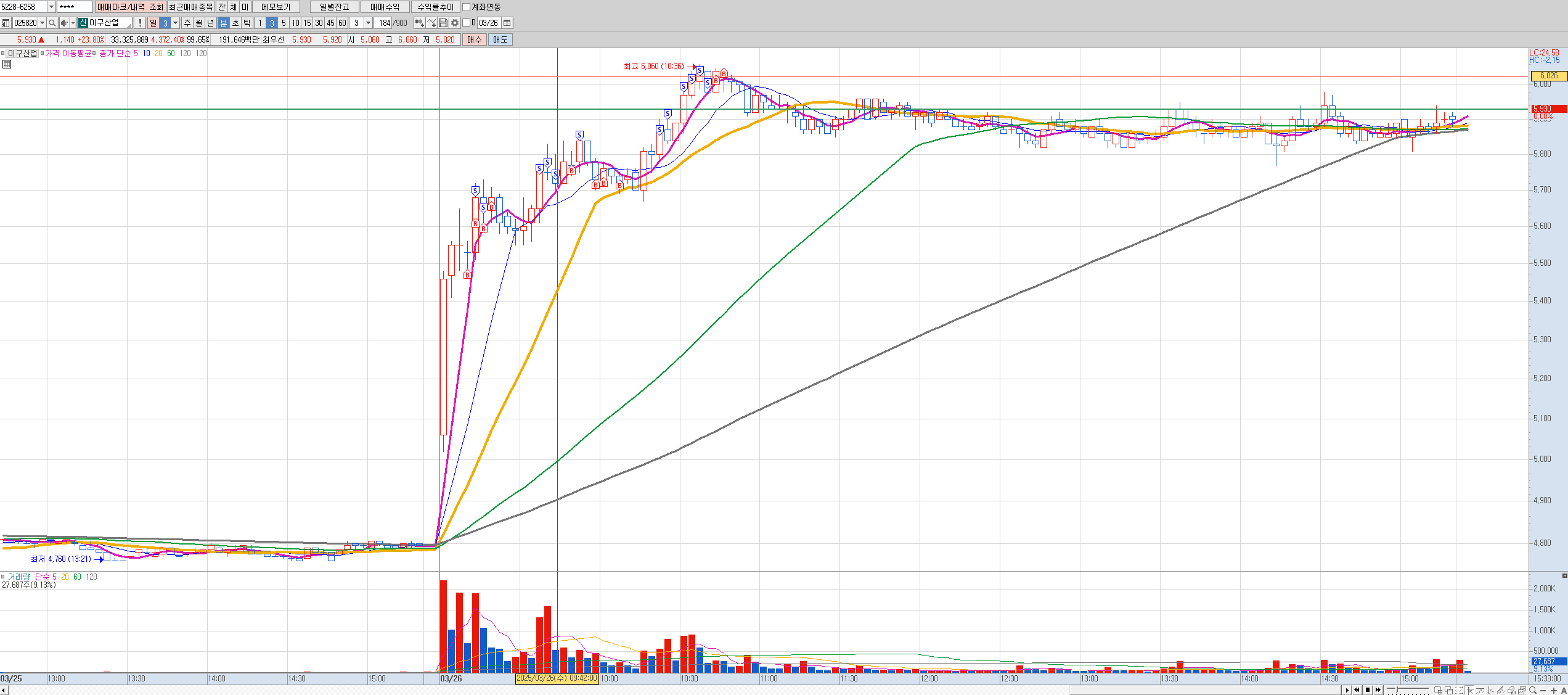Click the text A annotation icon
1568x695 pixels.
click(x=1564, y=691)
